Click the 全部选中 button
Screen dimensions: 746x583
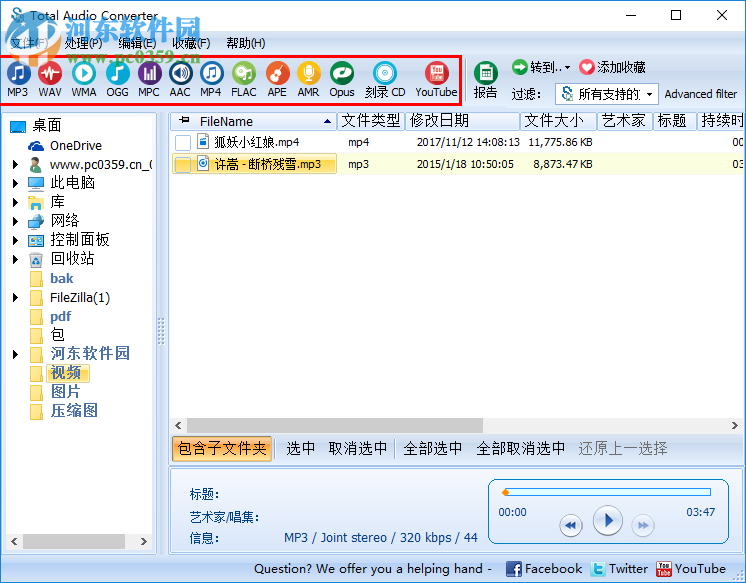point(432,448)
